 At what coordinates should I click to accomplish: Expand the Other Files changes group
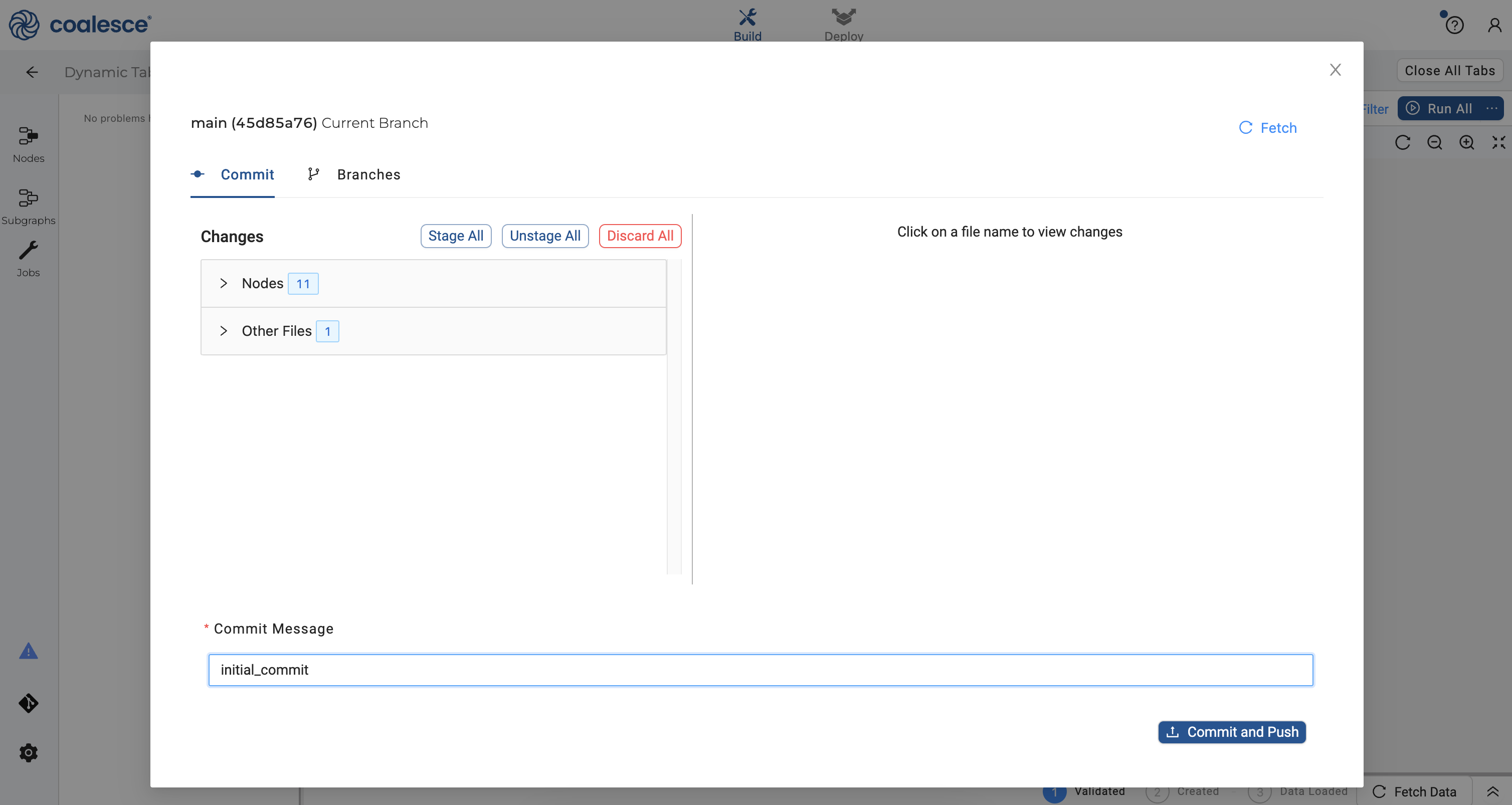coord(224,331)
